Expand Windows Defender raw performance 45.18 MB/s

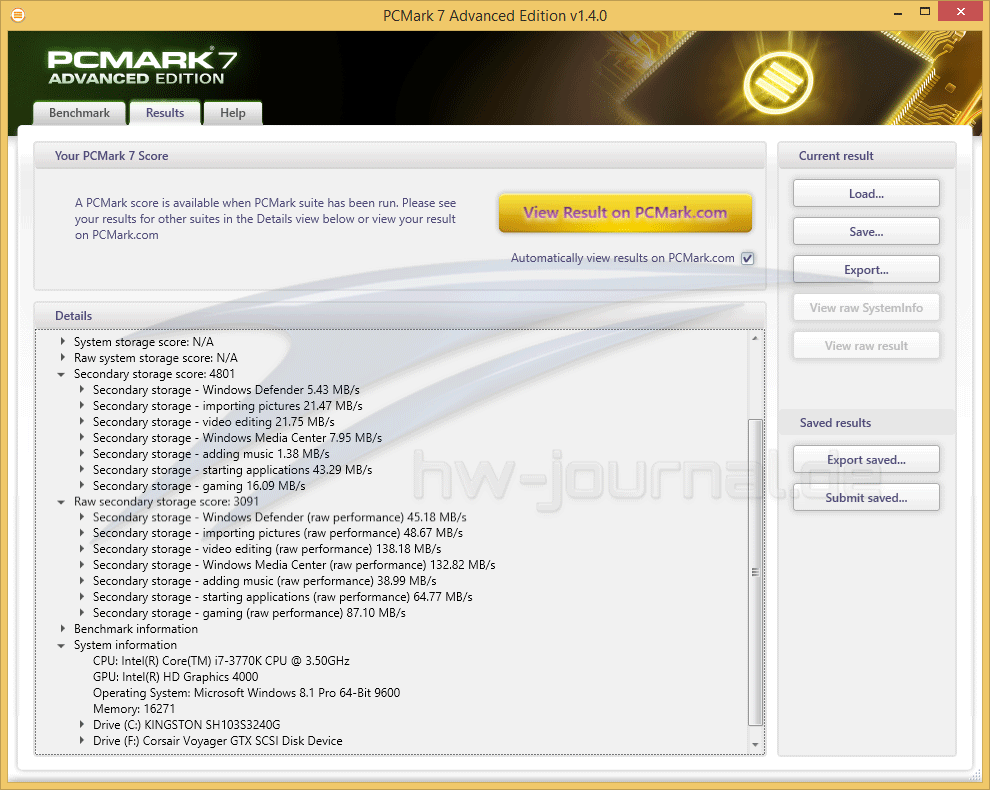(81, 517)
